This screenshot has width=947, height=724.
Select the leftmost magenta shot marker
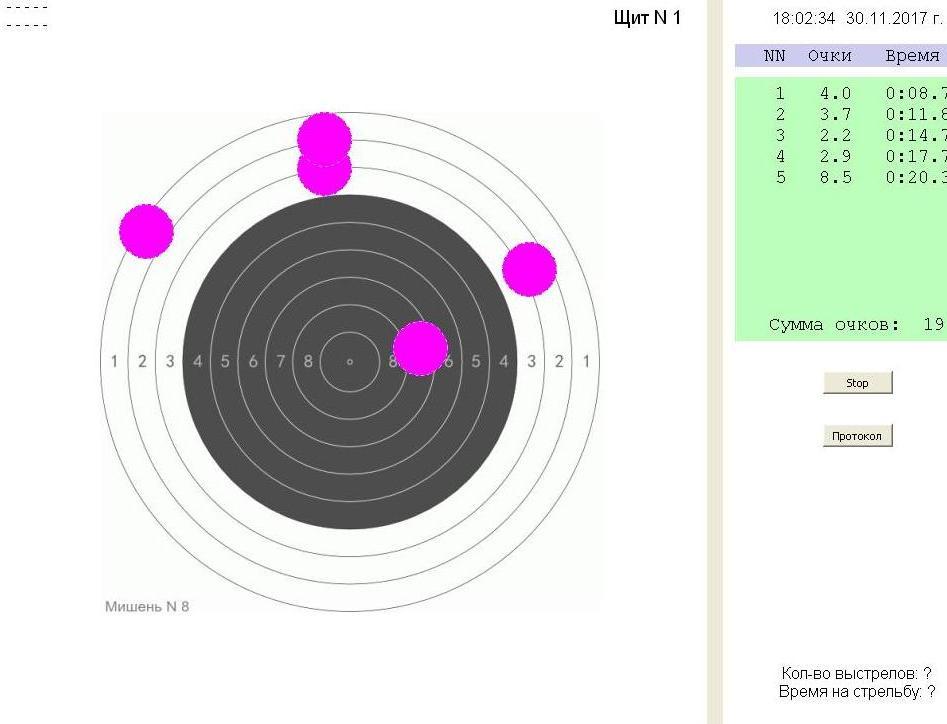point(146,231)
